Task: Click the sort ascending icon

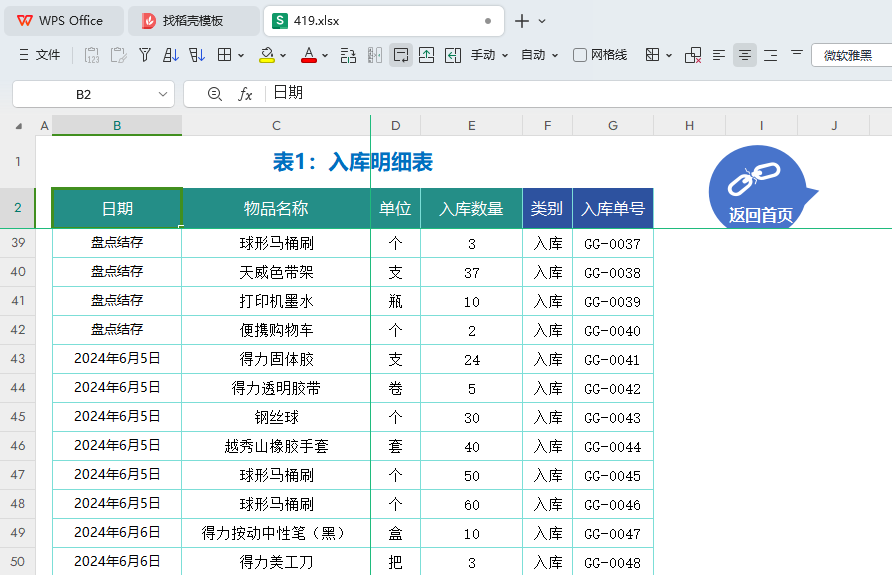Action: [x=171, y=55]
